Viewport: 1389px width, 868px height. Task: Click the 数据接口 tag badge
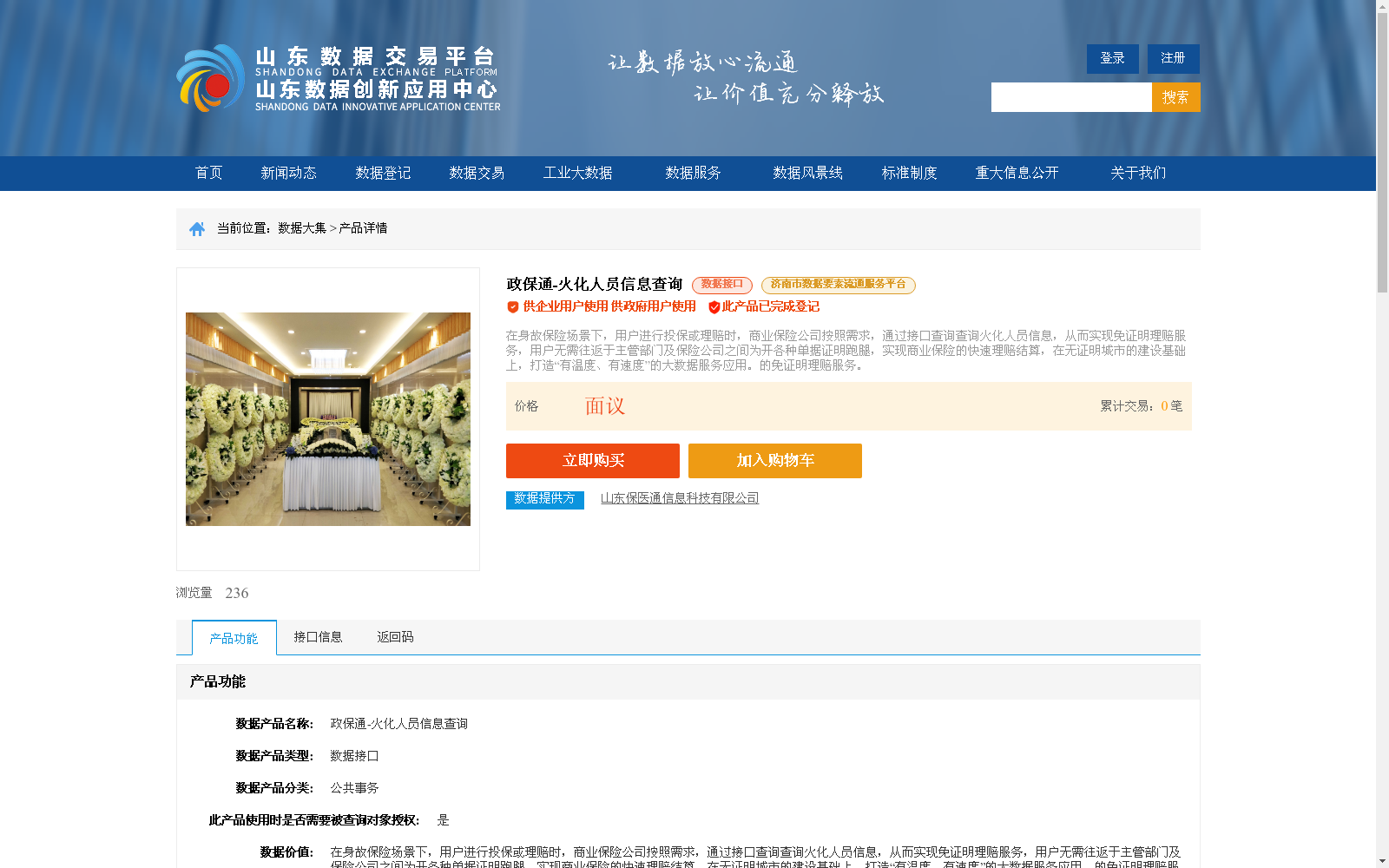[x=722, y=285]
